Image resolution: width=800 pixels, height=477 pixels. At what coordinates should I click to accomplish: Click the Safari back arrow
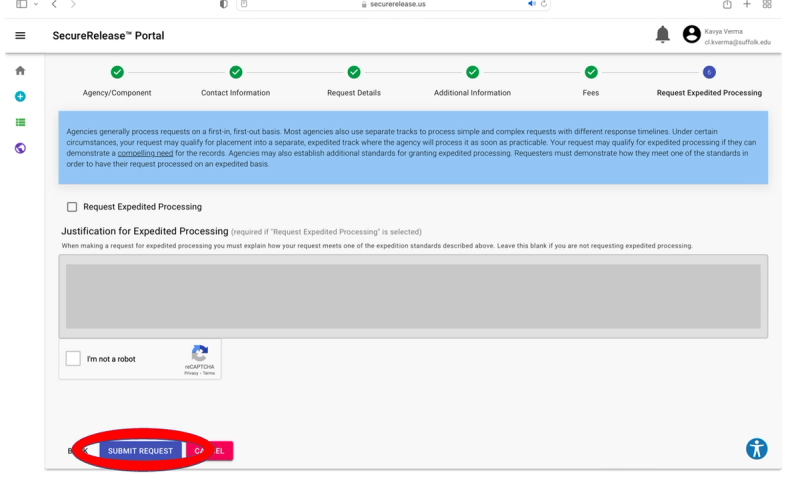pyautogui.click(x=54, y=5)
